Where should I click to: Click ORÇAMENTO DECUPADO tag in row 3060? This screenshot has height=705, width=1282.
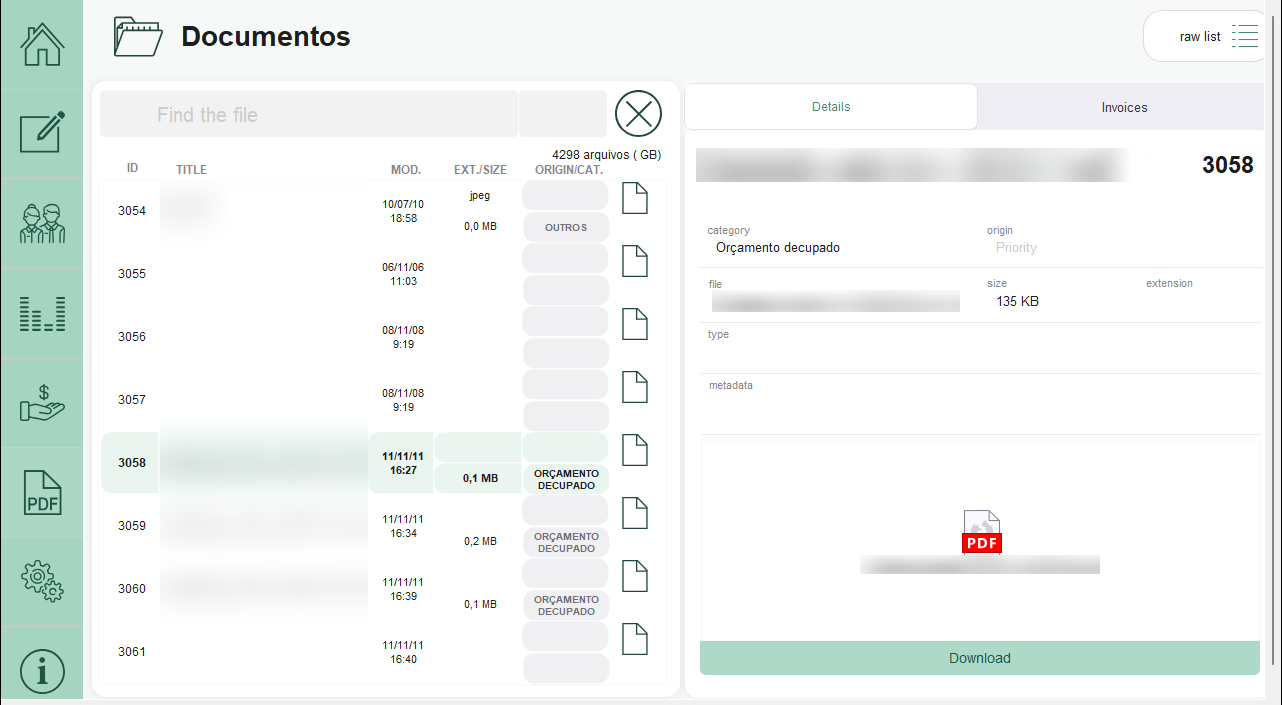[x=566, y=605]
